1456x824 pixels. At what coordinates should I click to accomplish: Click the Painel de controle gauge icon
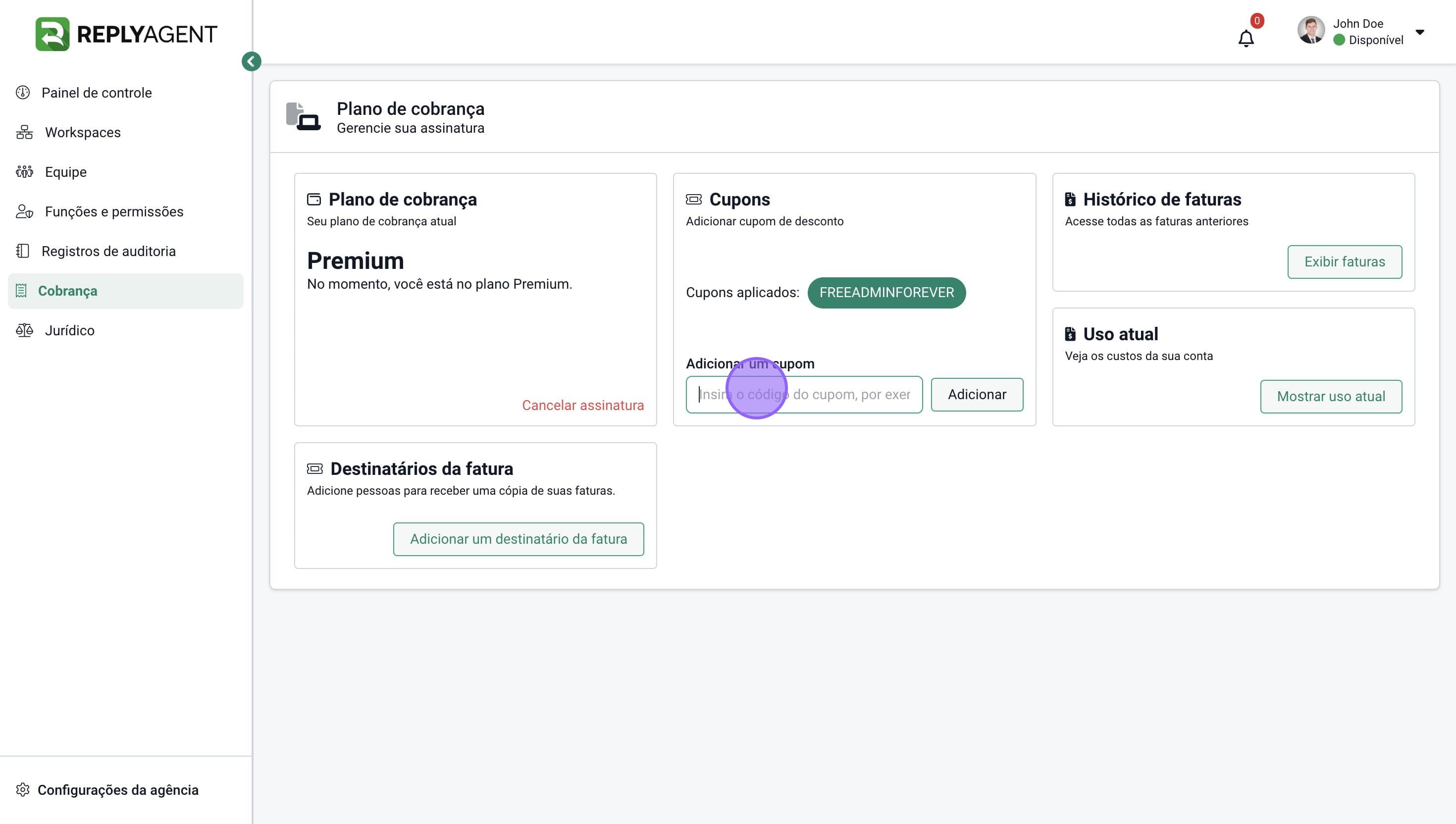(x=23, y=92)
